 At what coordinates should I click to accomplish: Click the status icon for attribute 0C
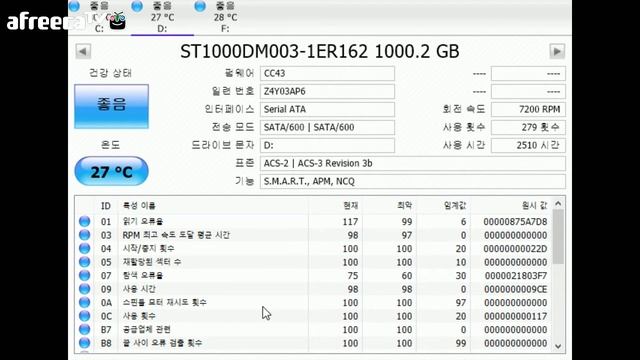tap(84, 316)
